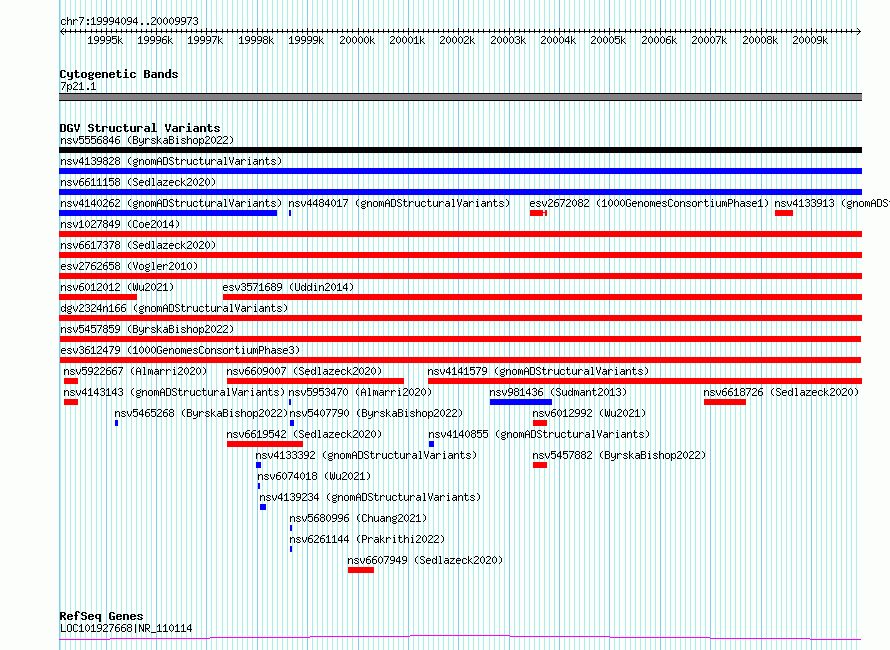890x650 pixels.
Task: Click the small blue nsv4140855 marker
Action: (x=431, y=444)
